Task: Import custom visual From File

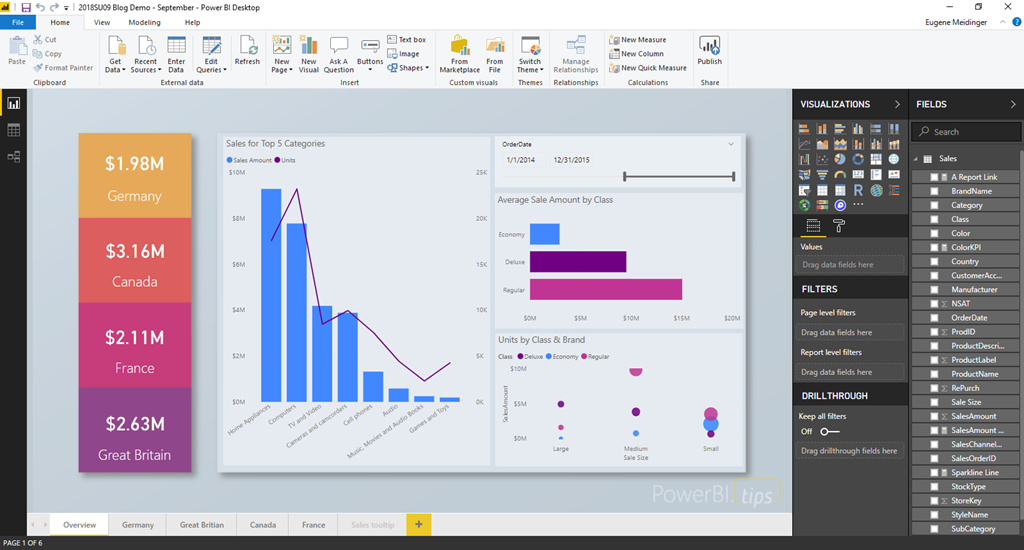Action: tap(495, 54)
